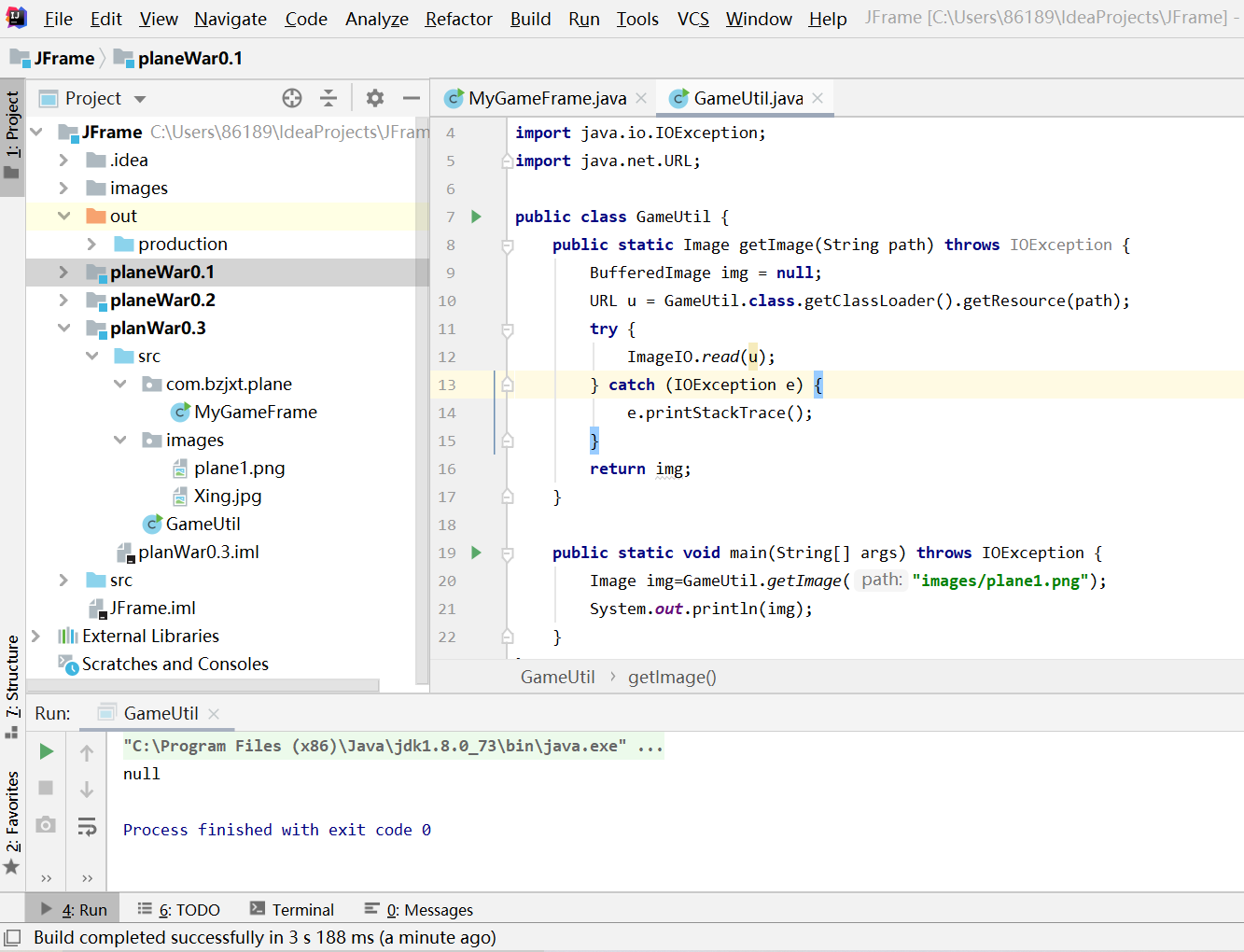Screen dimensions: 1244x952
Task: Open the File menu
Action: tap(58, 19)
